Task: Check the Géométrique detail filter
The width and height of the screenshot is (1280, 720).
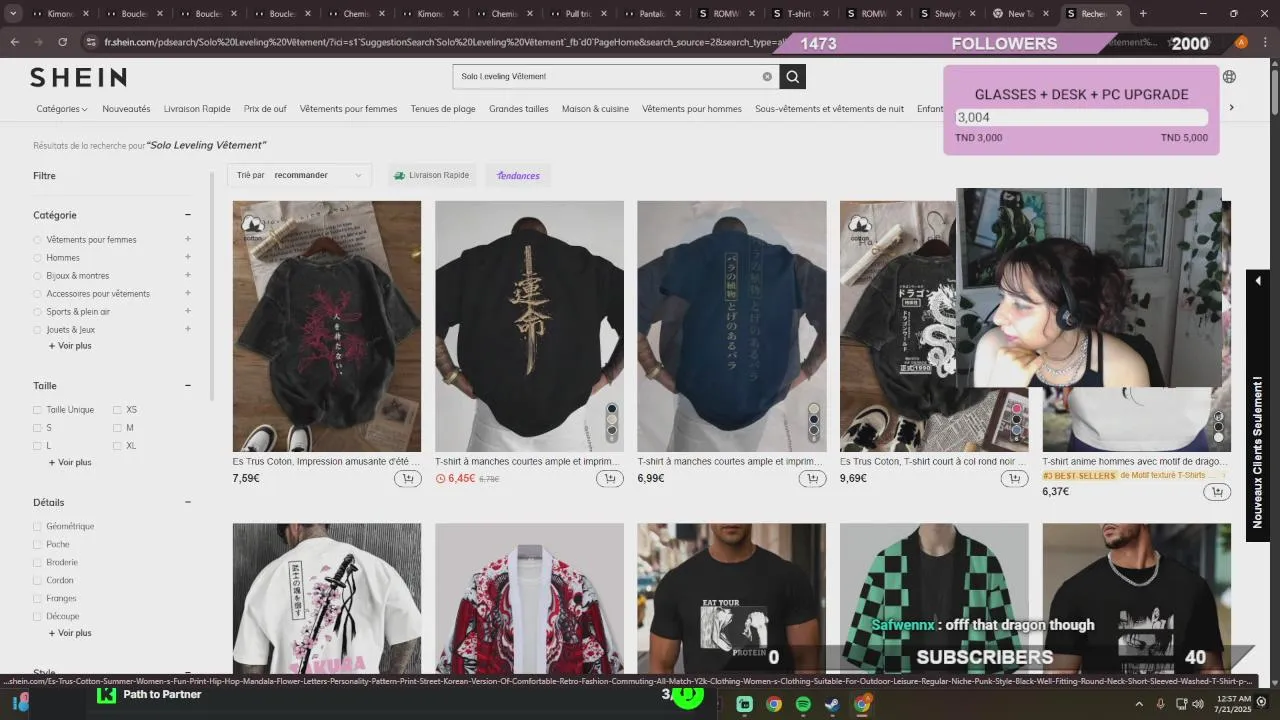Action: pyautogui.click(x=38, y=526)
